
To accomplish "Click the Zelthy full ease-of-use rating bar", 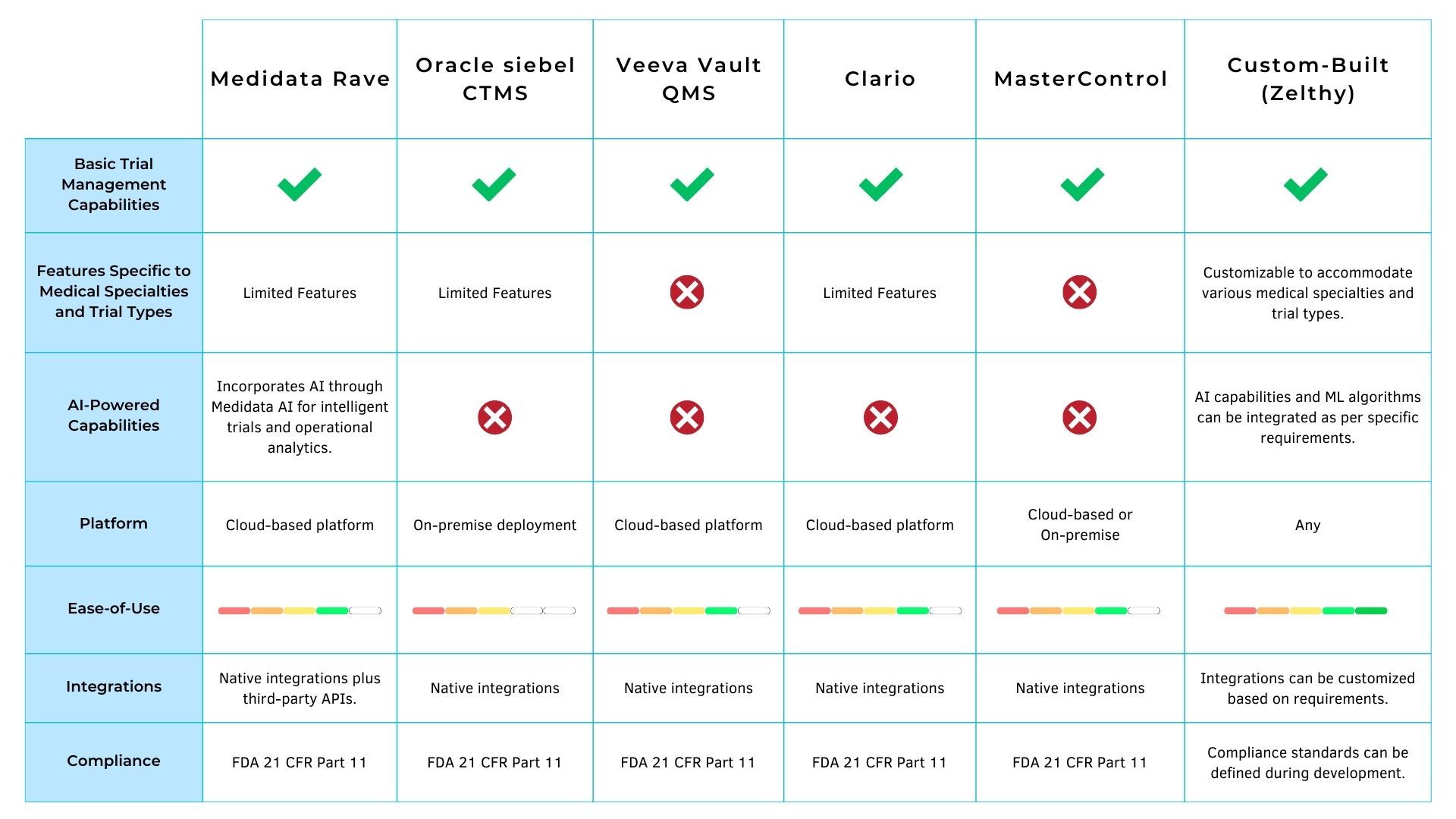I will [1306, 610].
